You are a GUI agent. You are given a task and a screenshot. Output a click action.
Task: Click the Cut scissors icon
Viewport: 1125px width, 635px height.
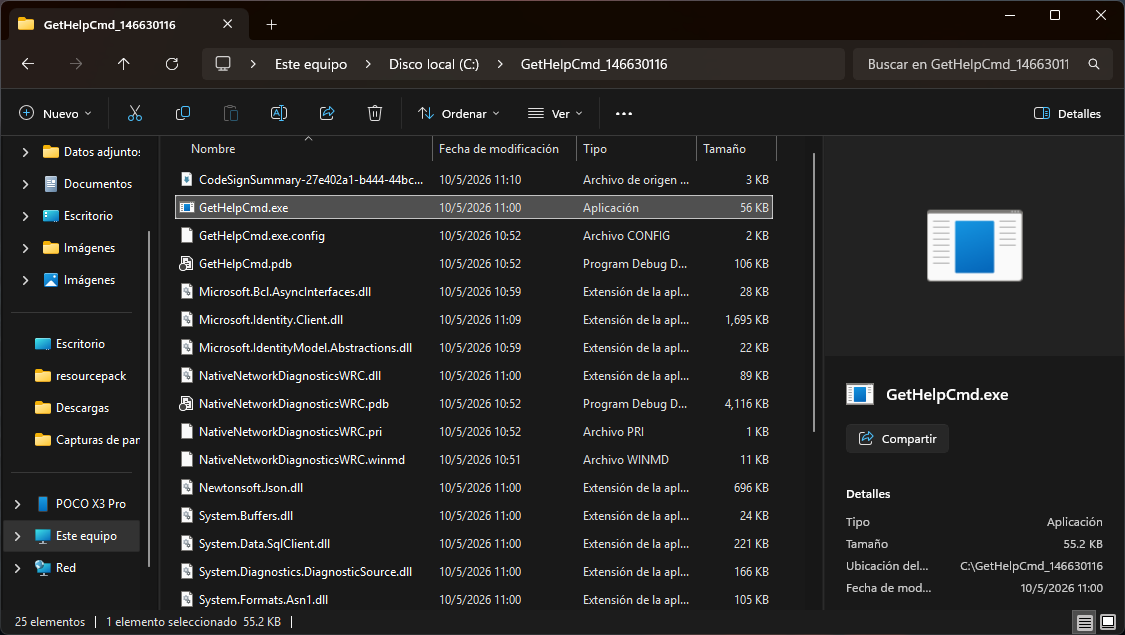point(135,113)
